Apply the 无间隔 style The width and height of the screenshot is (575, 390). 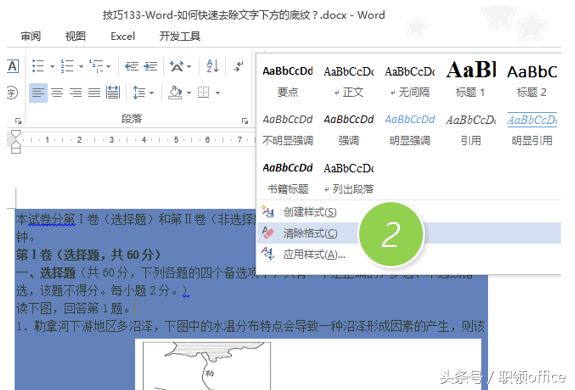click(x=410, y=81)
